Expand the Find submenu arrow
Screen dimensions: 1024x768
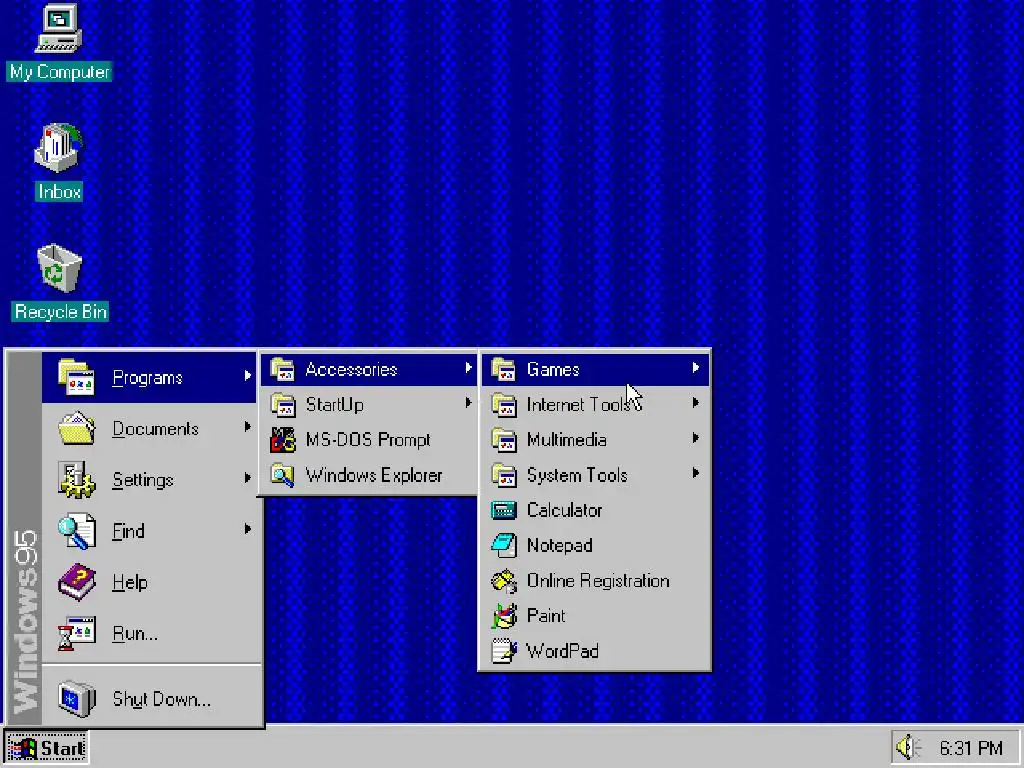coord(248,528)
